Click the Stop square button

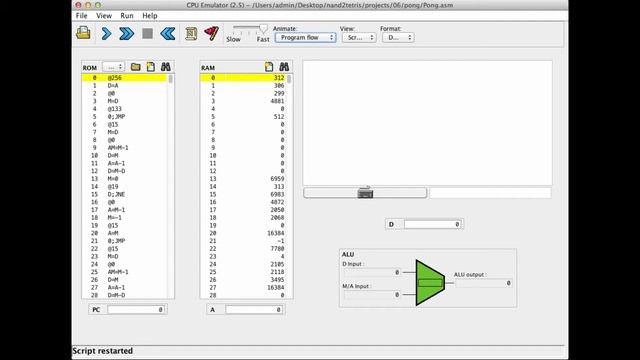147,33
